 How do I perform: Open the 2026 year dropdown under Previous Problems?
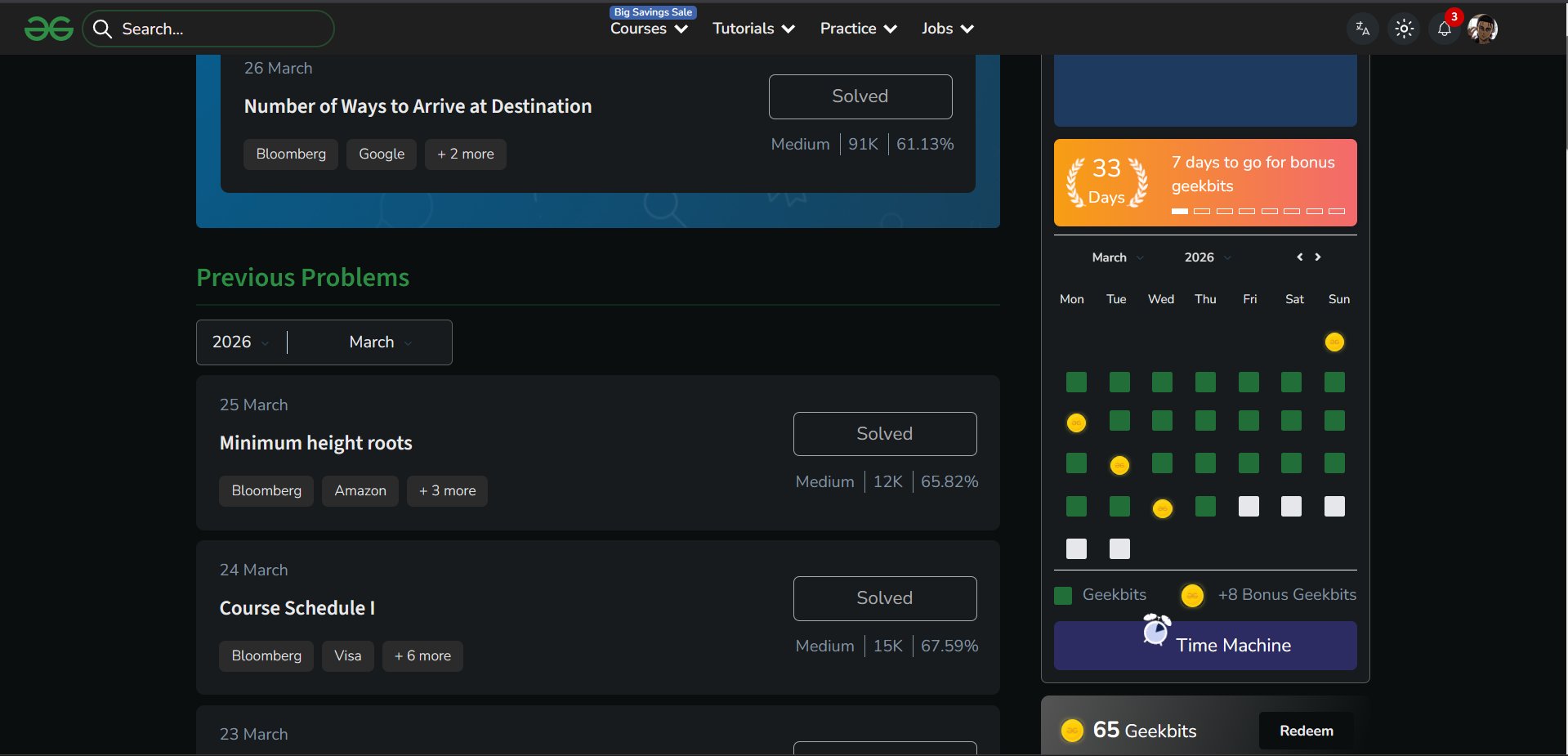click(240, 342)
